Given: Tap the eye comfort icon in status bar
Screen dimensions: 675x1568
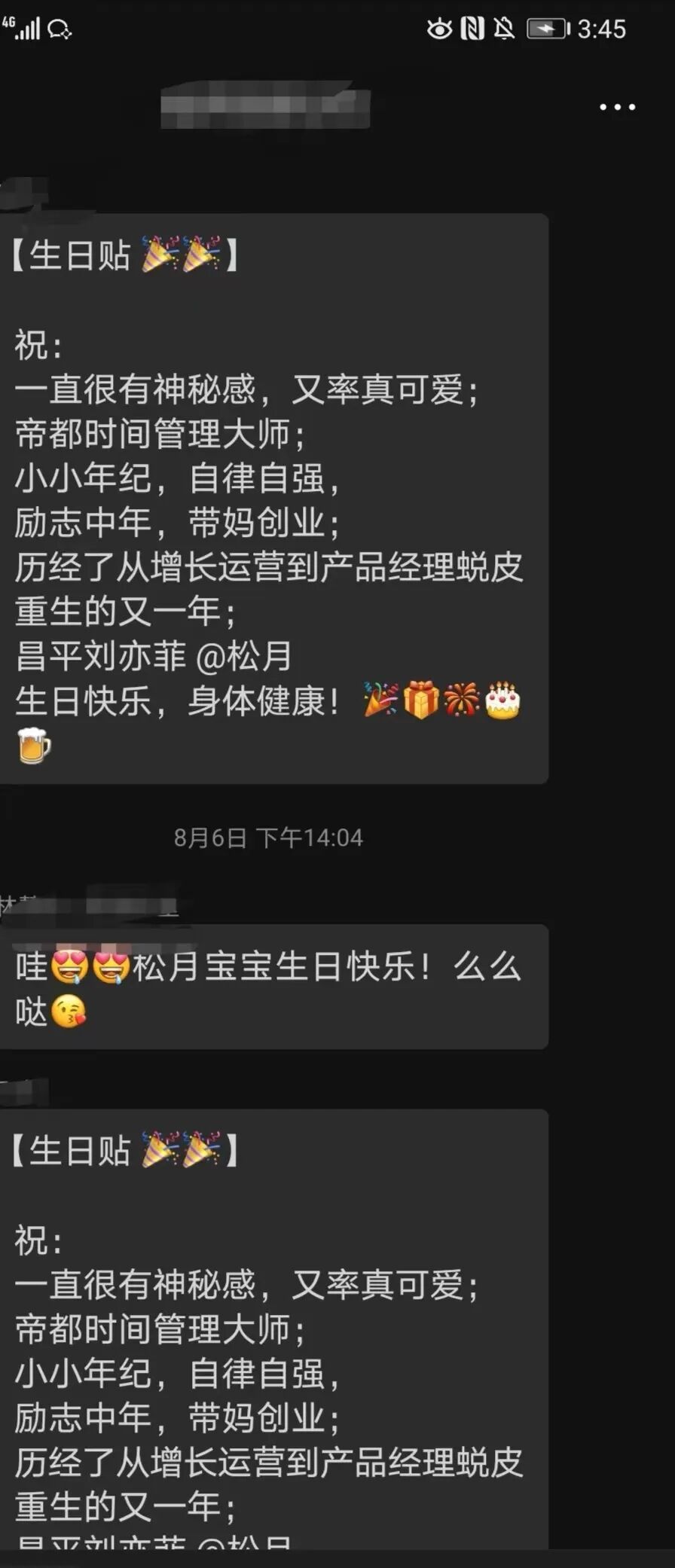Looking at the screenshot, I should 439,29.
